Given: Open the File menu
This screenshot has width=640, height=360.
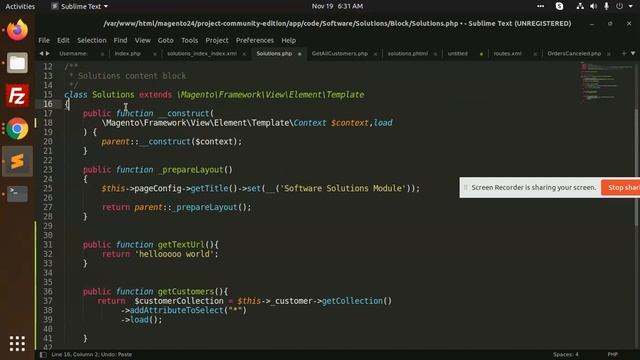Looking at the screenshot, I should tap(44, 40).
